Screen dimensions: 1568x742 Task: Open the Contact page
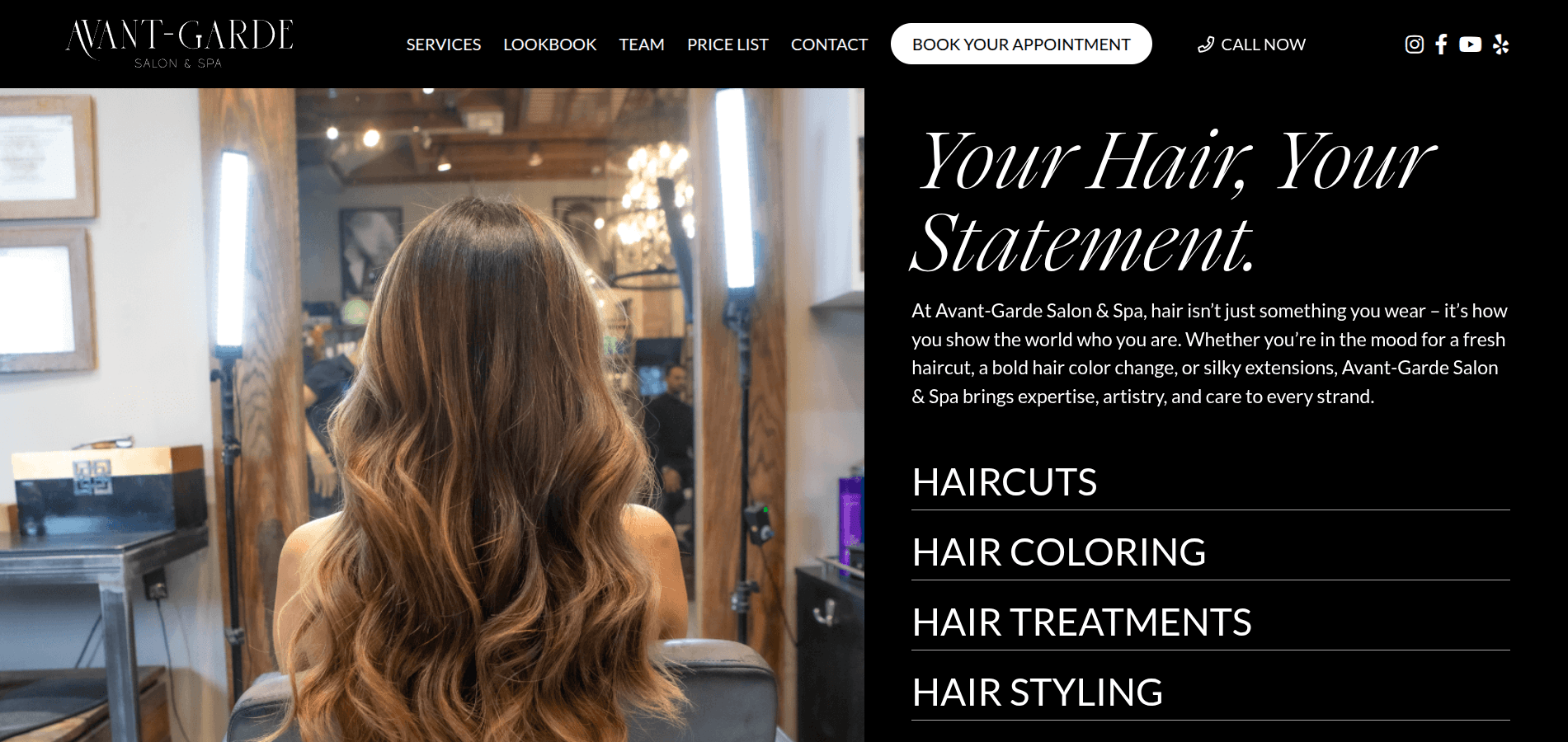tap(829, 45)
